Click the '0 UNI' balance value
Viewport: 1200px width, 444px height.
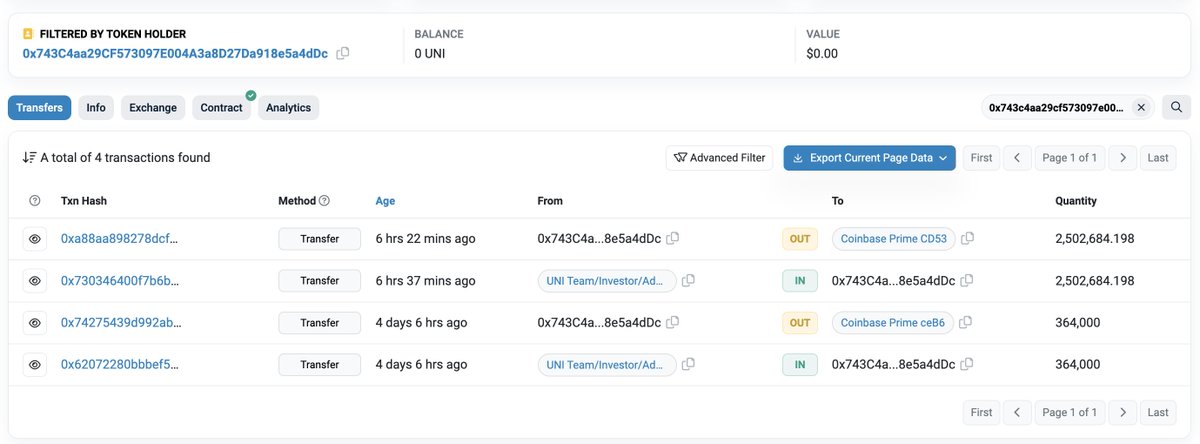tap(430, 54)
